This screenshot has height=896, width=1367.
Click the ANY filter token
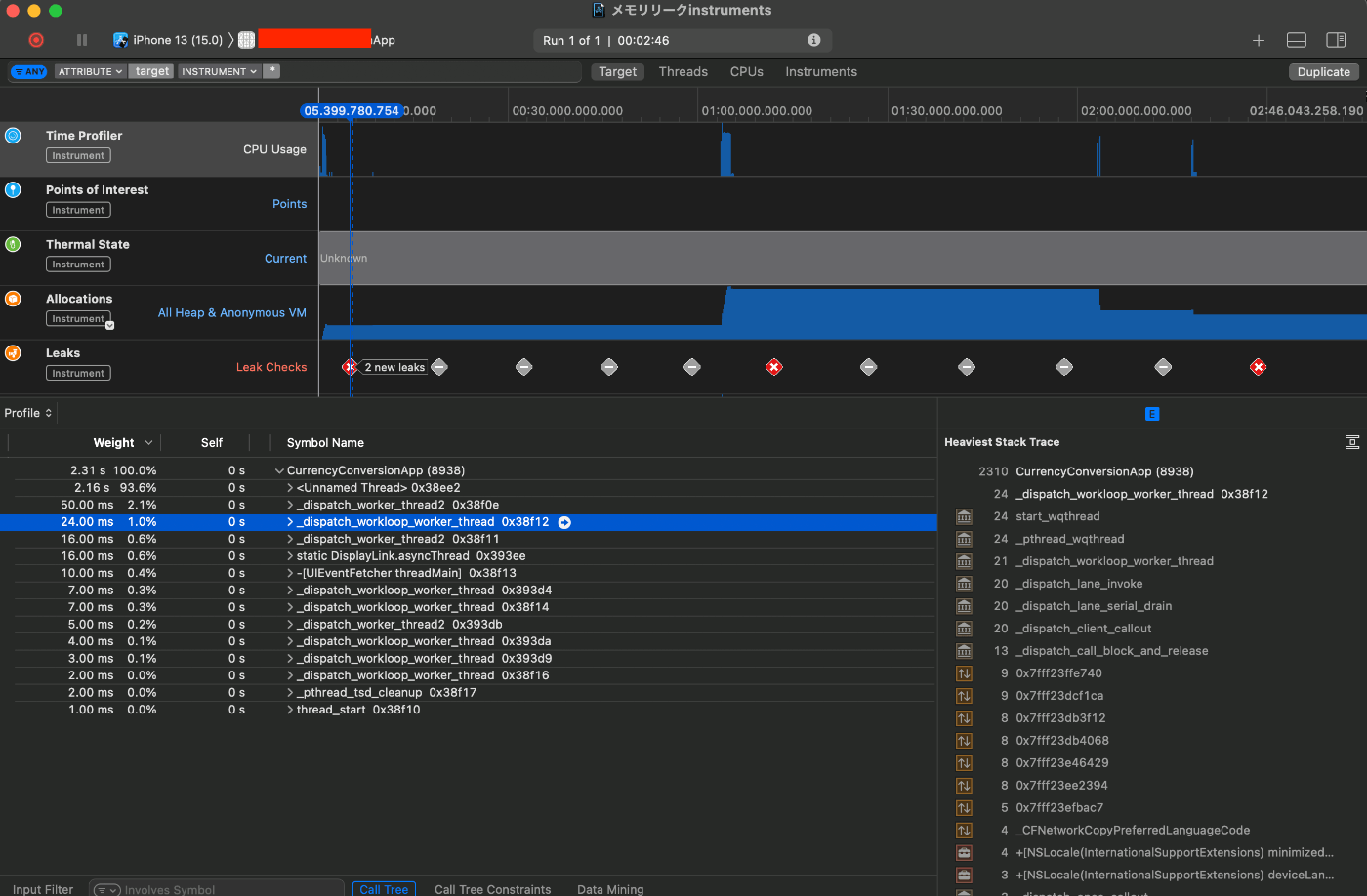click(29, 71)
